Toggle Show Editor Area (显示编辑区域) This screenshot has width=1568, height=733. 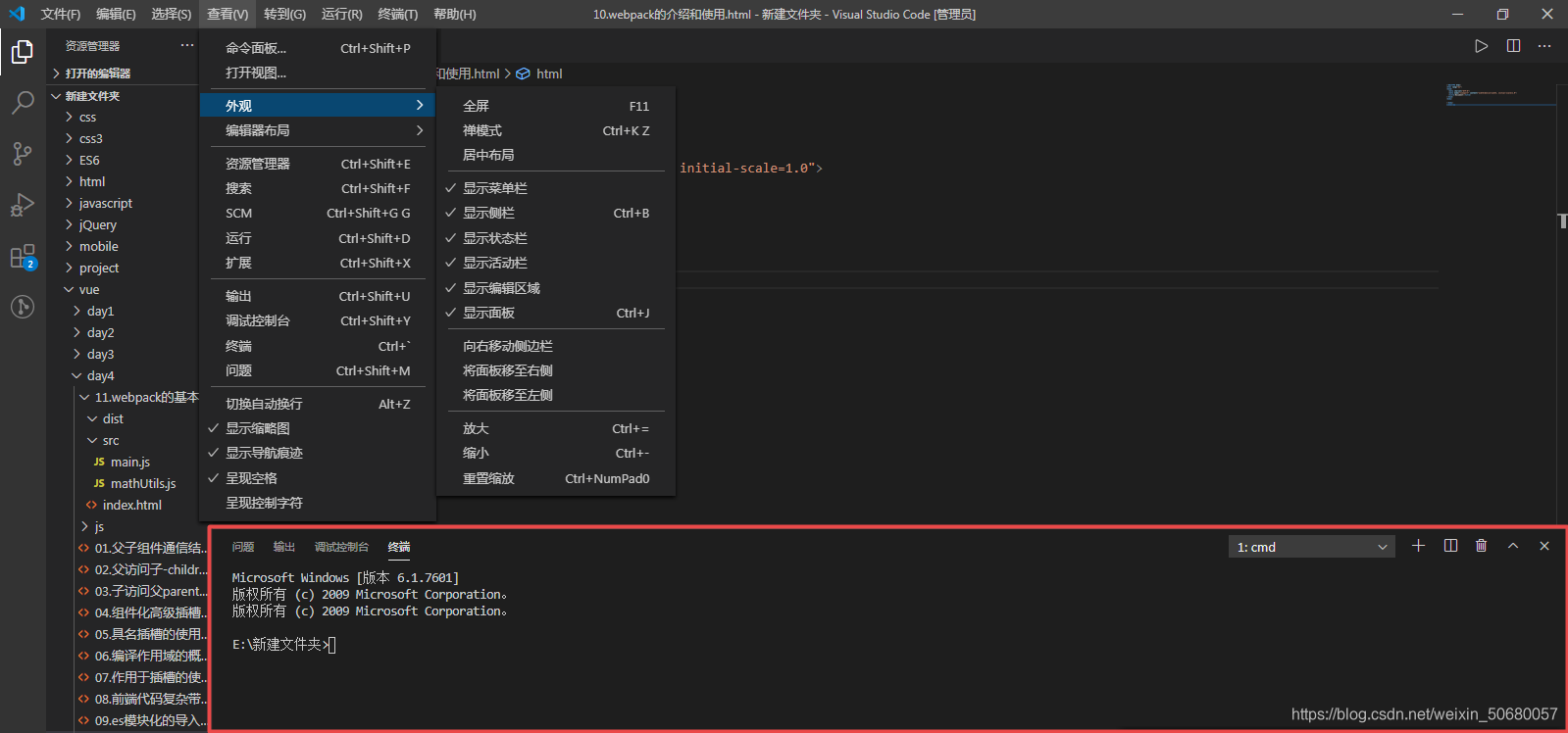tap(556, 288)
